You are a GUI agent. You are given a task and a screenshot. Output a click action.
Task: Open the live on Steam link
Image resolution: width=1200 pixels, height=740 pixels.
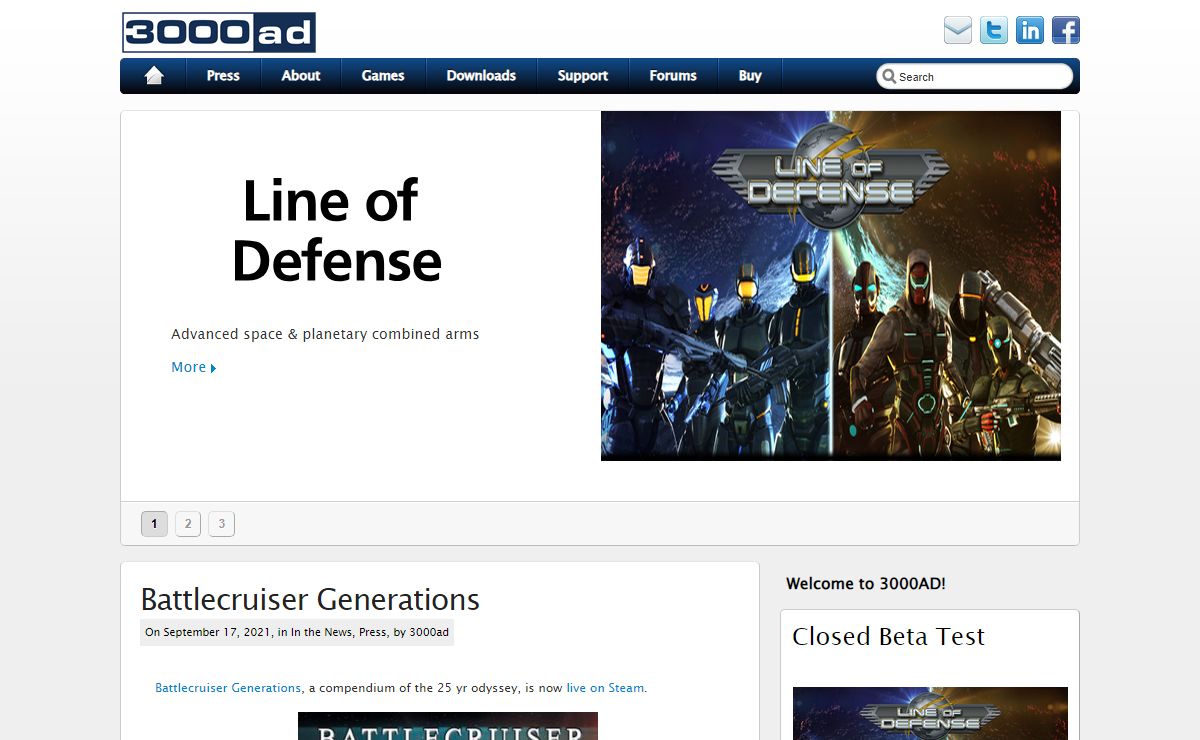click(x=605, y=688)
